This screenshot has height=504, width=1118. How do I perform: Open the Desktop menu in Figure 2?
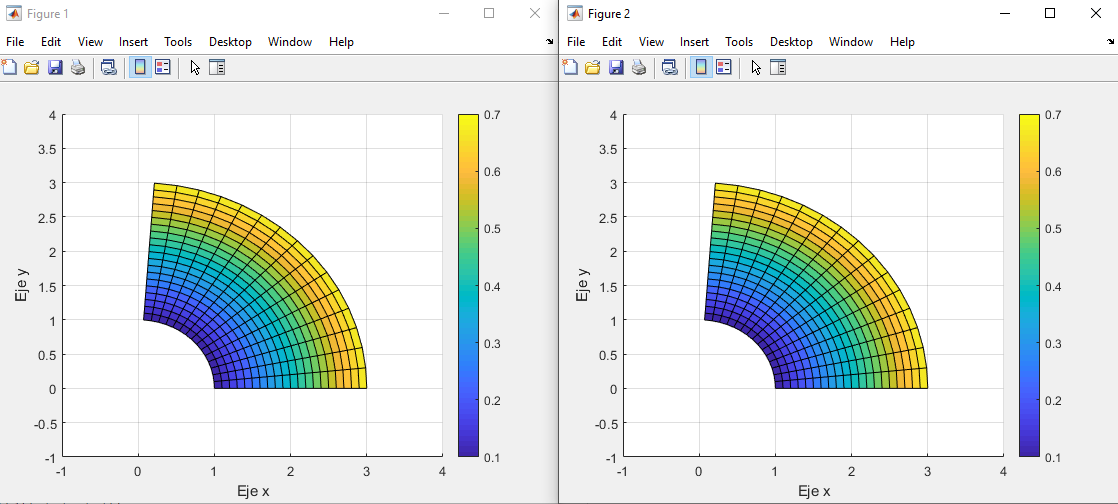791,42
